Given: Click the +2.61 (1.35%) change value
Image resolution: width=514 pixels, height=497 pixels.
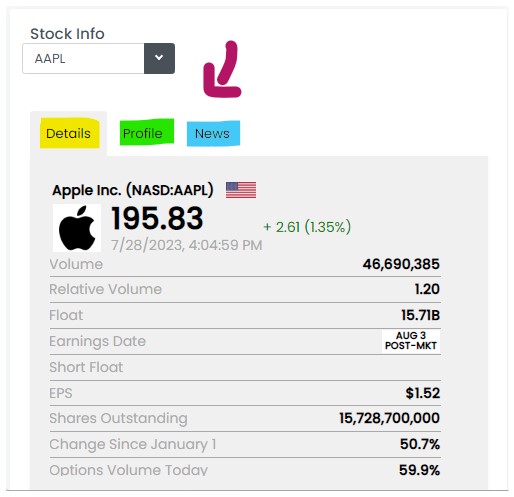Looking at the screenshot, I should [307, 227].
